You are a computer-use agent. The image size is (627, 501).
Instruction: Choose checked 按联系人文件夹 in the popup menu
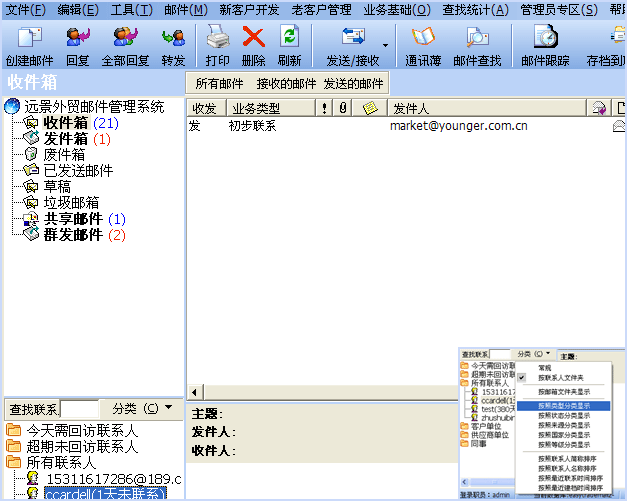coord(563,378)
